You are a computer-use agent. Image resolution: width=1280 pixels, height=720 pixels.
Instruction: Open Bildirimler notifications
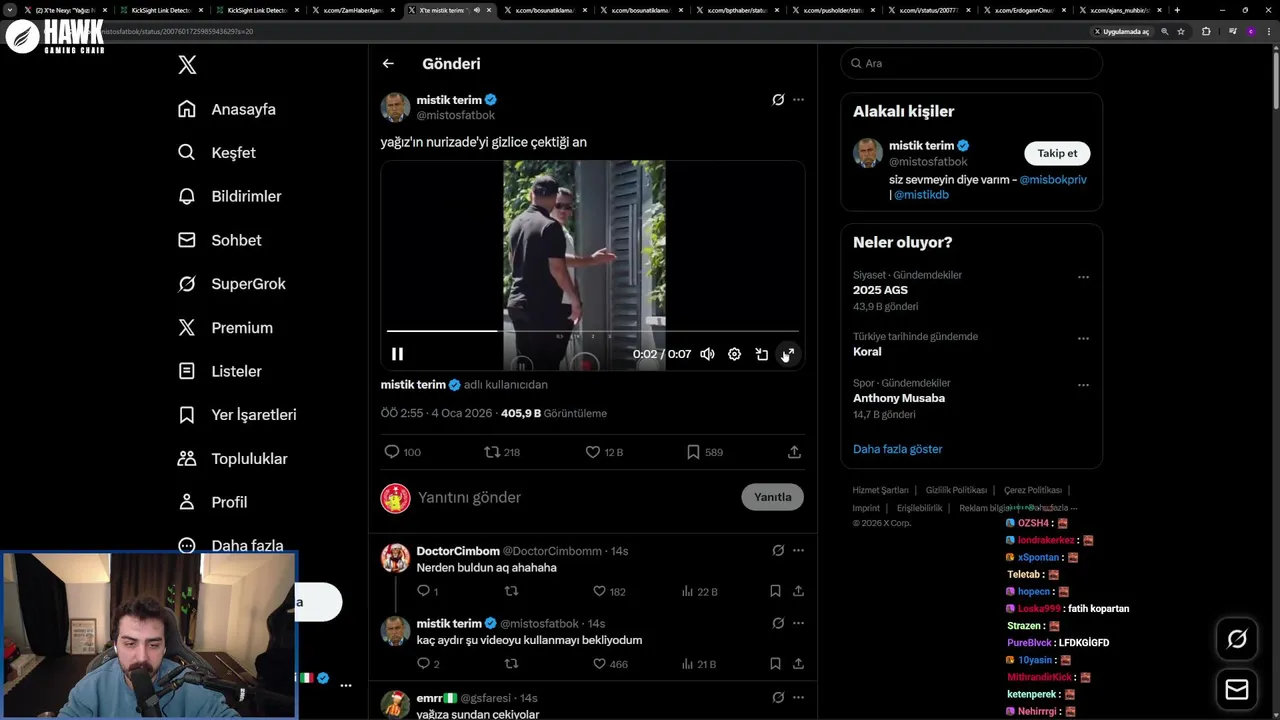tap(230, 196)
